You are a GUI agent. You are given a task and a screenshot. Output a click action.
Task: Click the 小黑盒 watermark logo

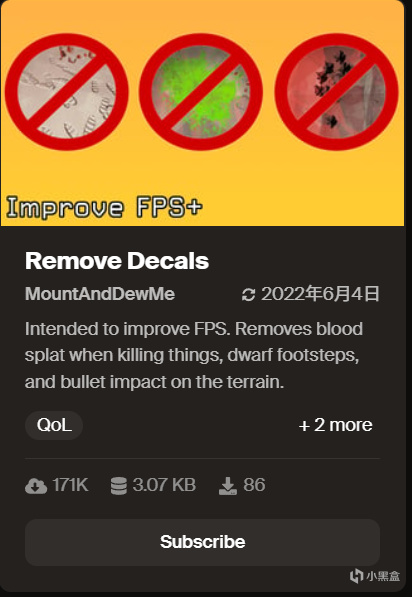[375, 576]
